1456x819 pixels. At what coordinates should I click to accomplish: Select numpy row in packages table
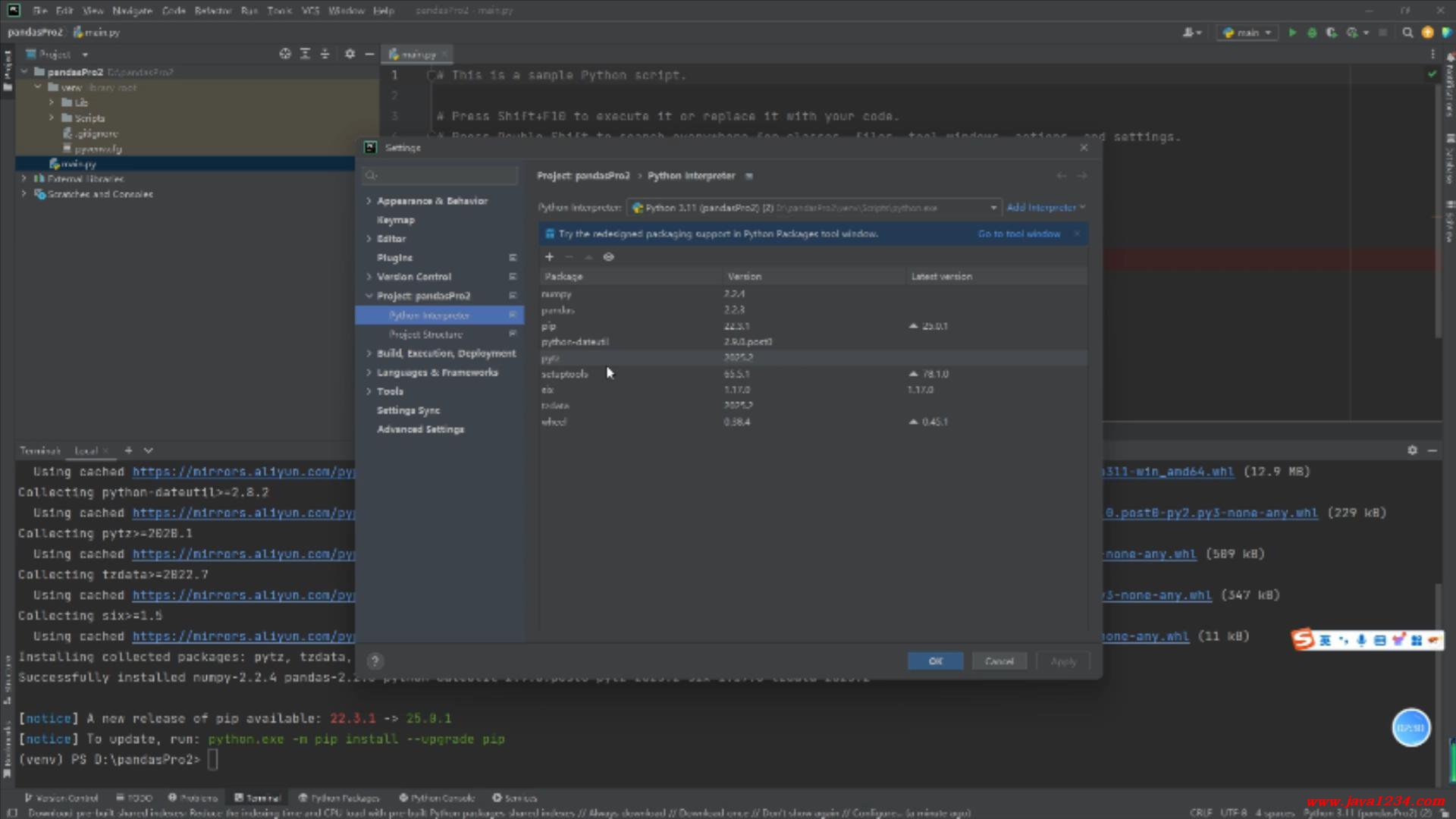coord(813,293)
